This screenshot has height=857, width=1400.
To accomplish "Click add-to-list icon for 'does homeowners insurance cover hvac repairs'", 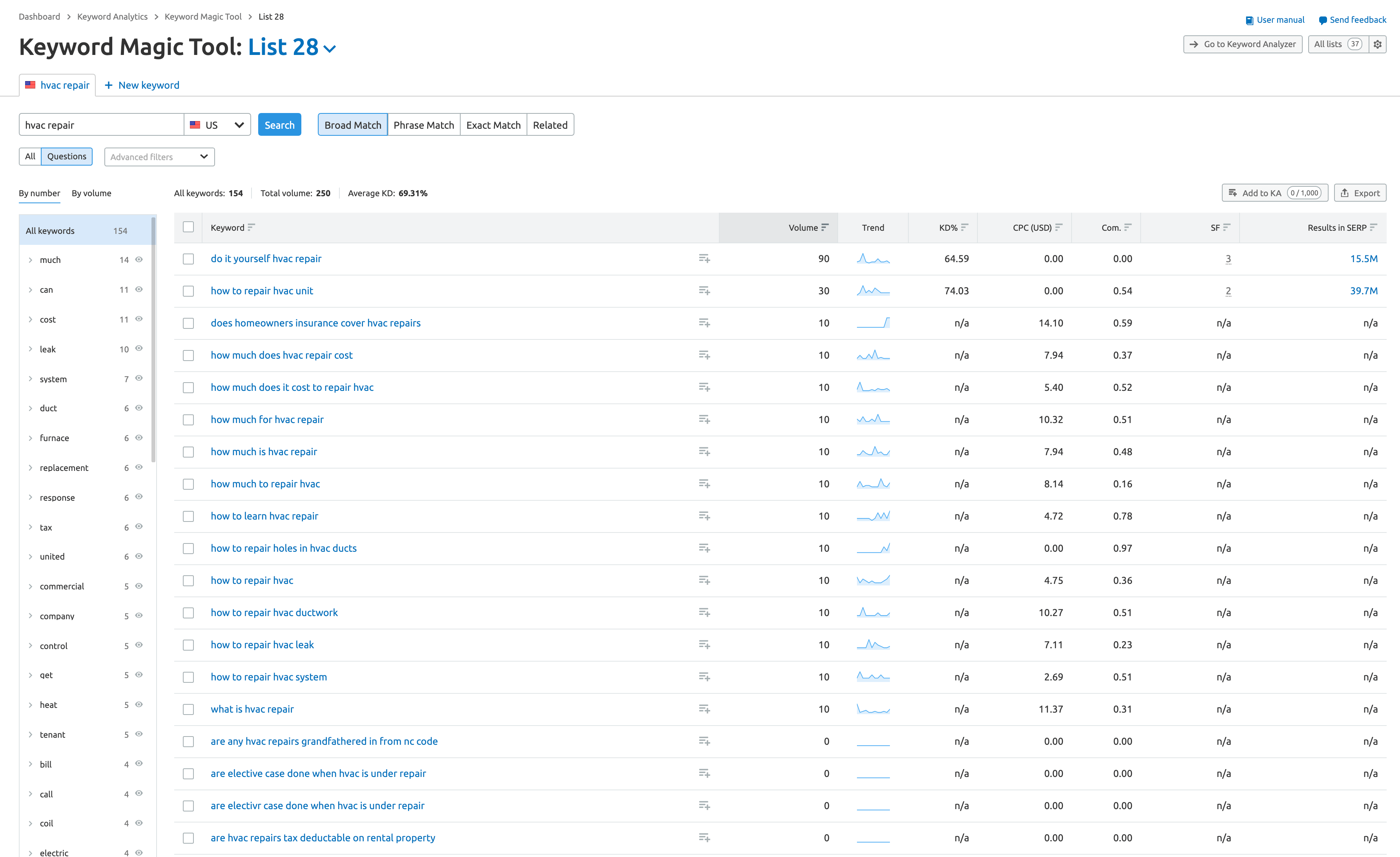I will [x=704, y=323].
